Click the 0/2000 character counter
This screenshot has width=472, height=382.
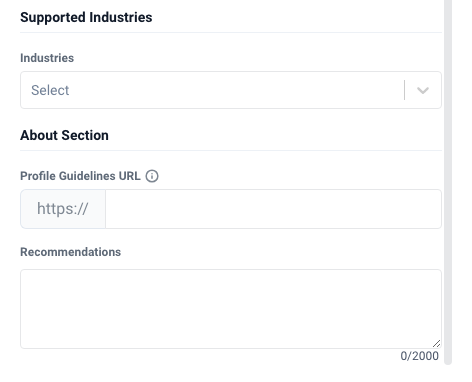pyautogui.click(x=420, y=356)
